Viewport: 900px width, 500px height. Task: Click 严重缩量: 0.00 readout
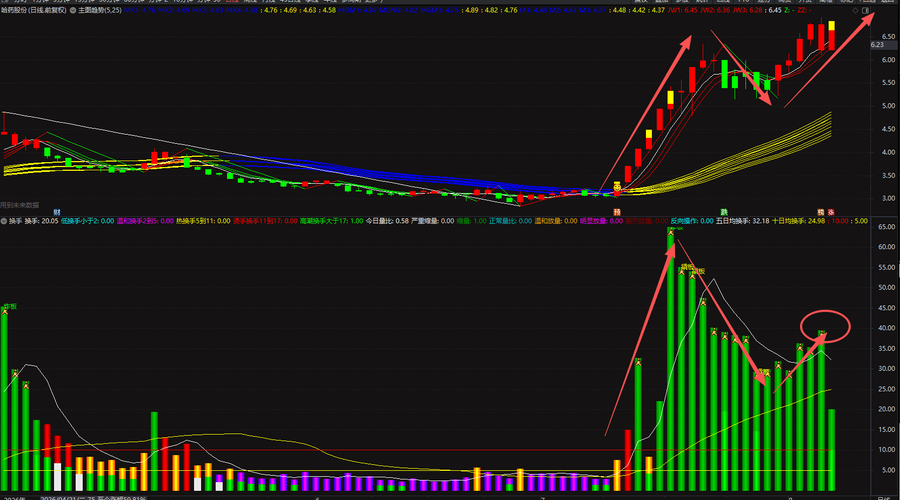432,221
